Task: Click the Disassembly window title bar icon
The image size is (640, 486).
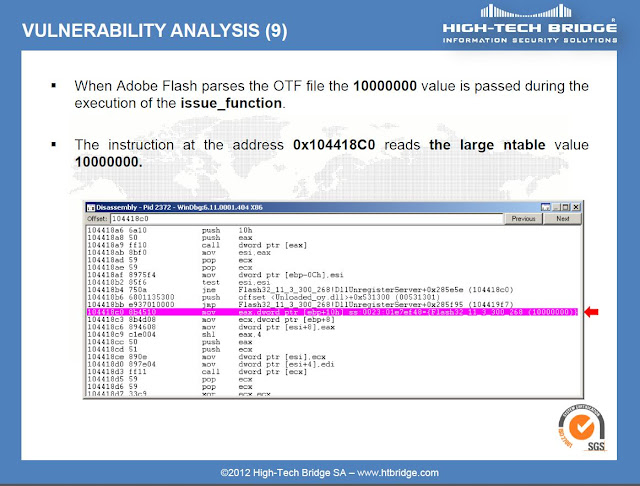Action: coord(91,207)
